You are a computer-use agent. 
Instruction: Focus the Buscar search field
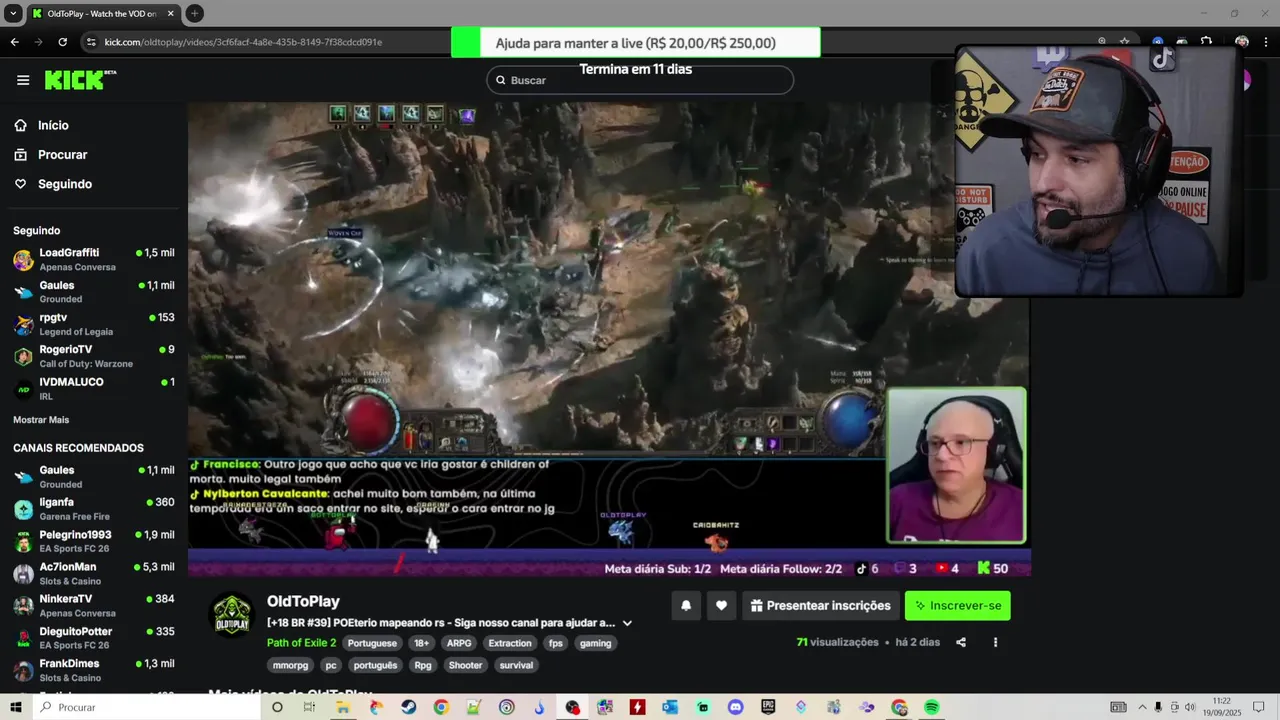point(640,80)
